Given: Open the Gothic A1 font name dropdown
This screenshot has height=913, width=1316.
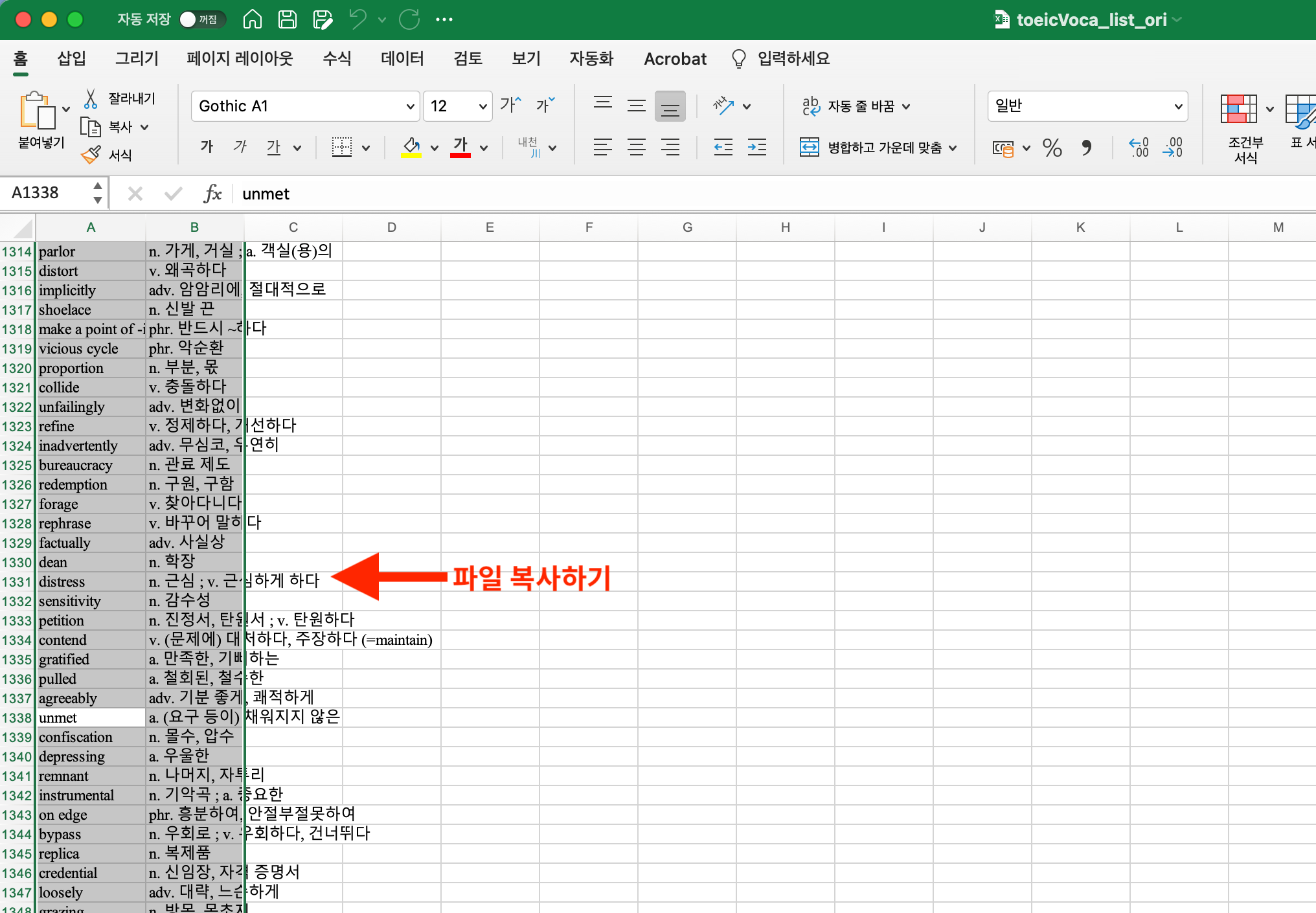Looking at the screenshot, I should (x=410, y=106).
